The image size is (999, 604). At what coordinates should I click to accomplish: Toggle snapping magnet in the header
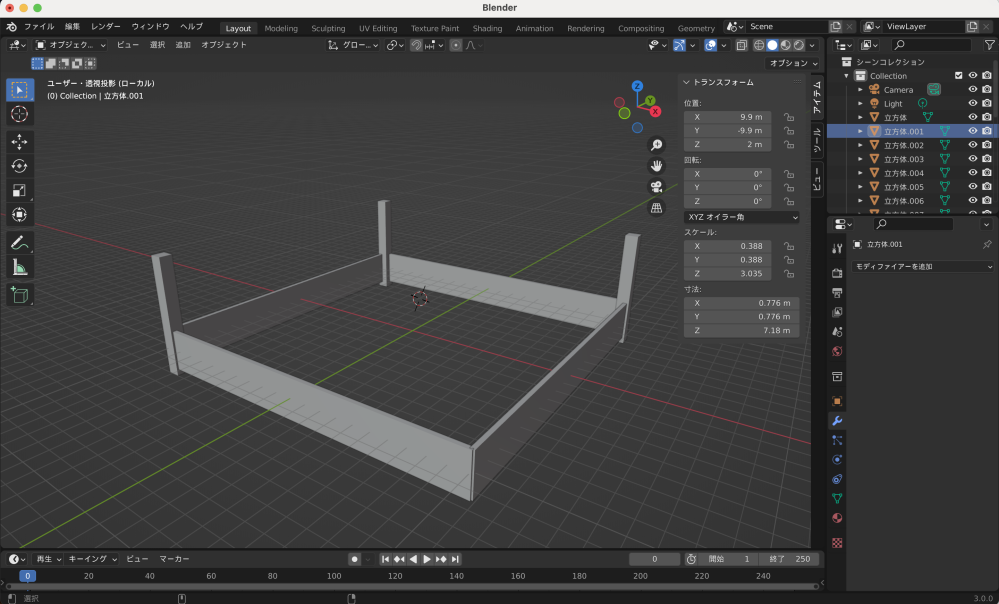pyautogui.click(x=416, y=45)
